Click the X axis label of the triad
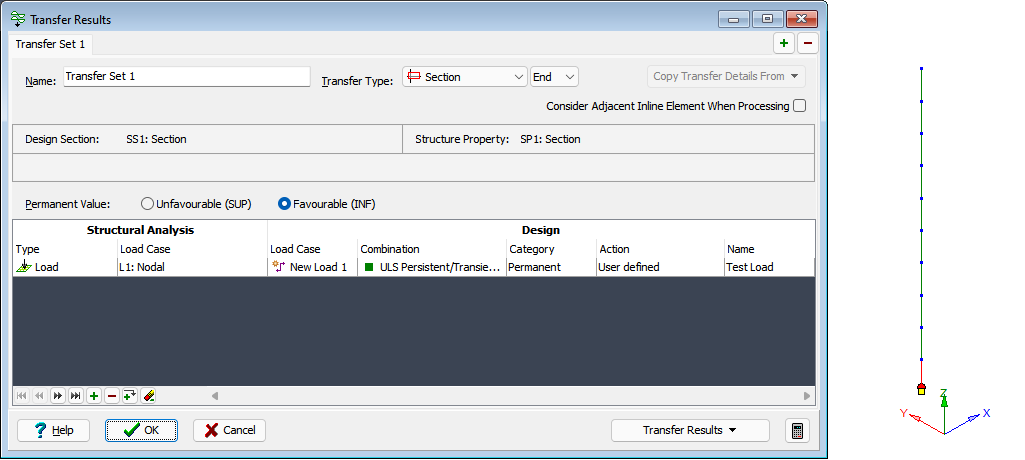This screenshot has height=460, width=1025. 987,413
